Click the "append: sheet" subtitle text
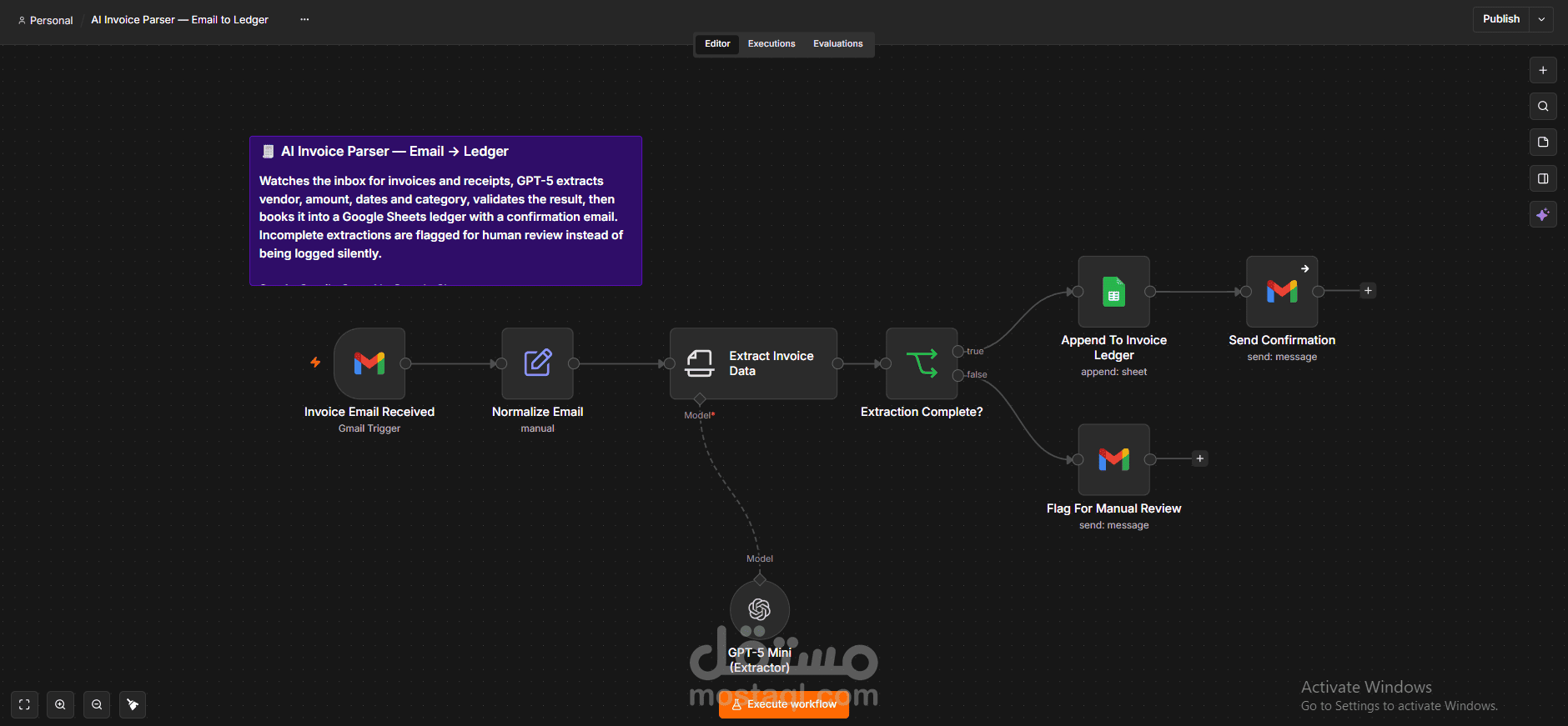This screenshot has width=1568, height=726. pyautogui.click(x=1114, y=372)
